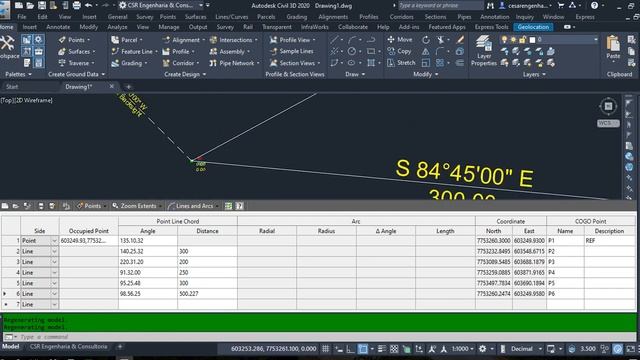
Task: Open the Assembly tool
Action: tap(229, 52)
